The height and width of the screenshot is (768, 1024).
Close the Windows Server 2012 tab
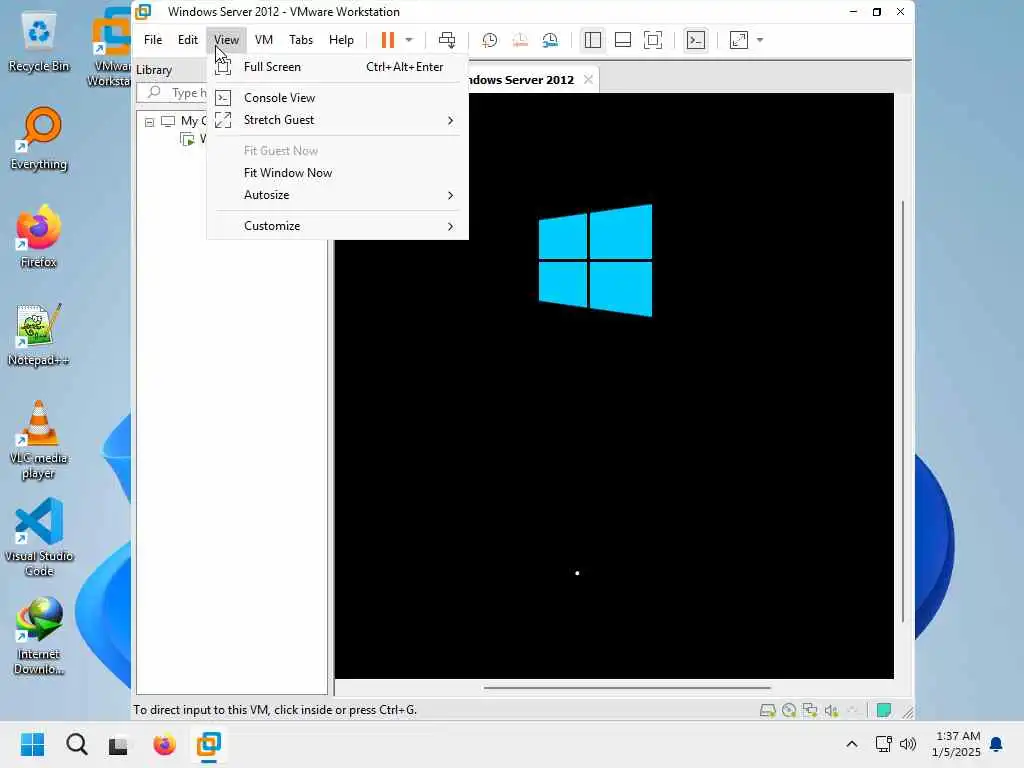click(588, 80)
